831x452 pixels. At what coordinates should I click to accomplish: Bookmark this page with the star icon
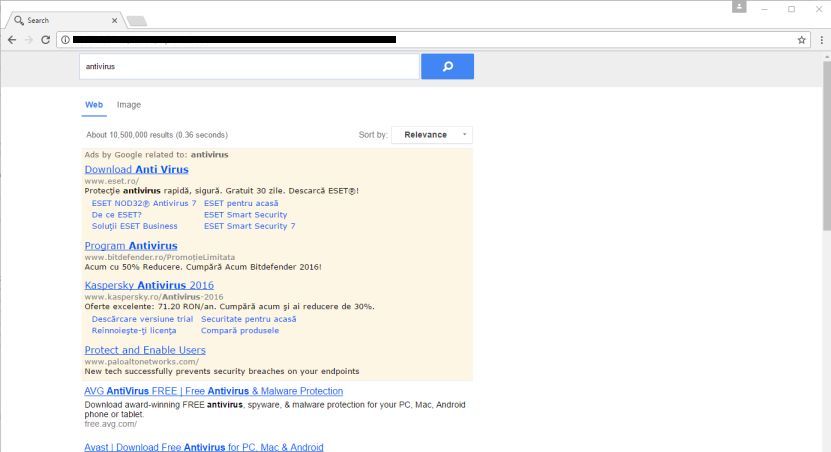click(x=801, y=40)
